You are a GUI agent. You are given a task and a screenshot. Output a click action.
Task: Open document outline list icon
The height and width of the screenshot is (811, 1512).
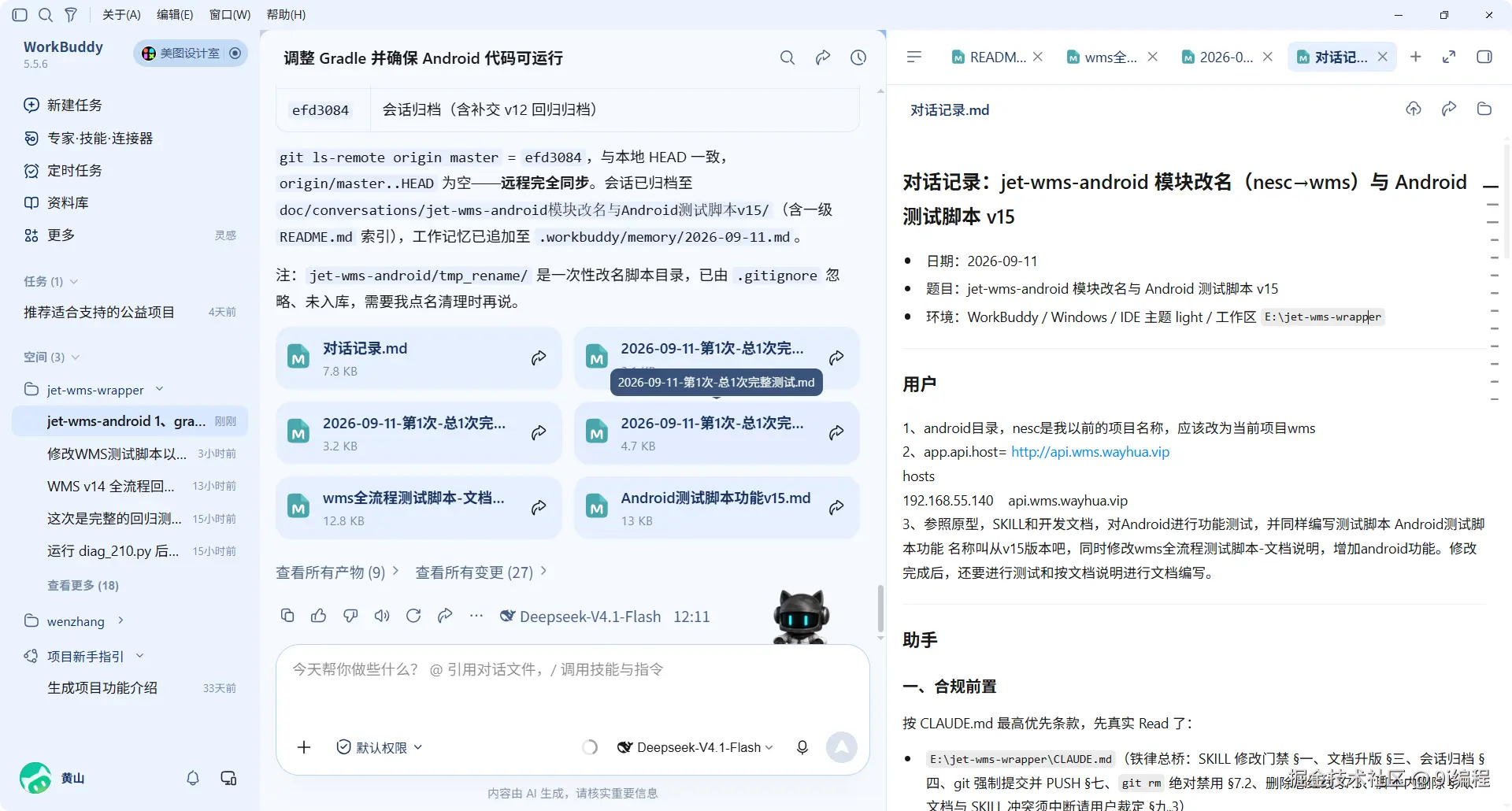[x=914, y=57]
